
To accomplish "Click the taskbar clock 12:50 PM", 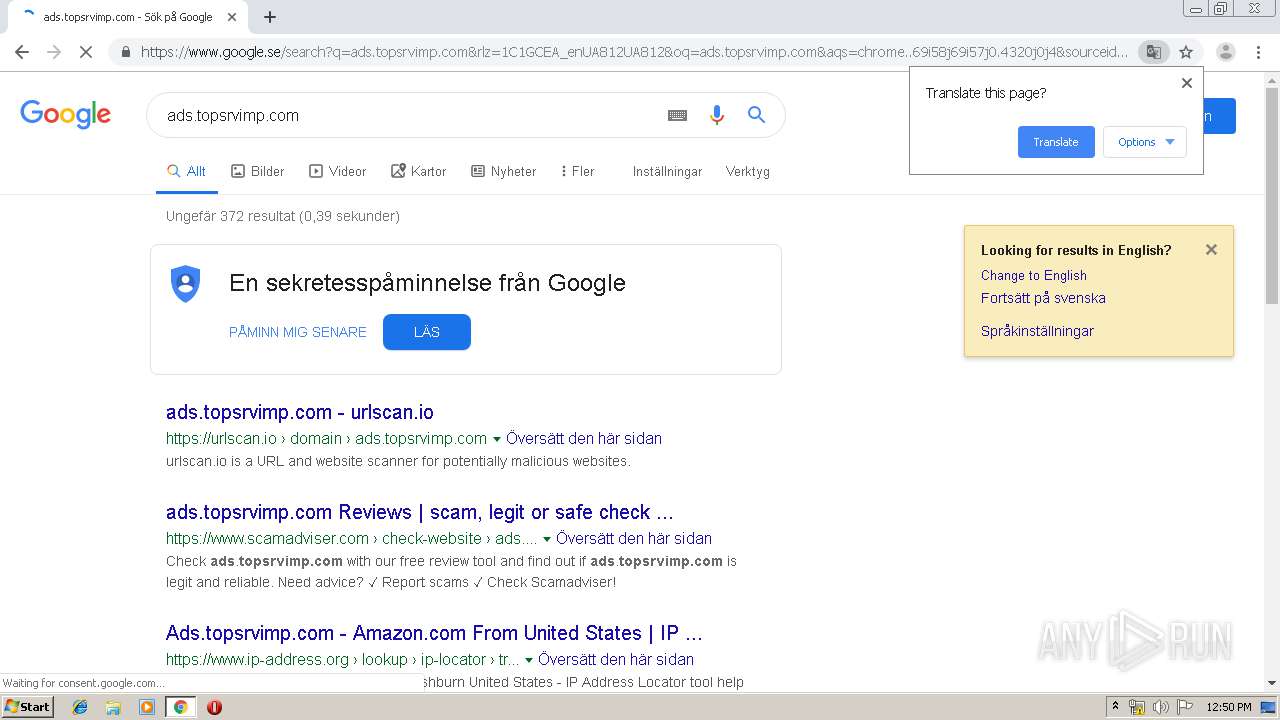I will point(1229,707).
